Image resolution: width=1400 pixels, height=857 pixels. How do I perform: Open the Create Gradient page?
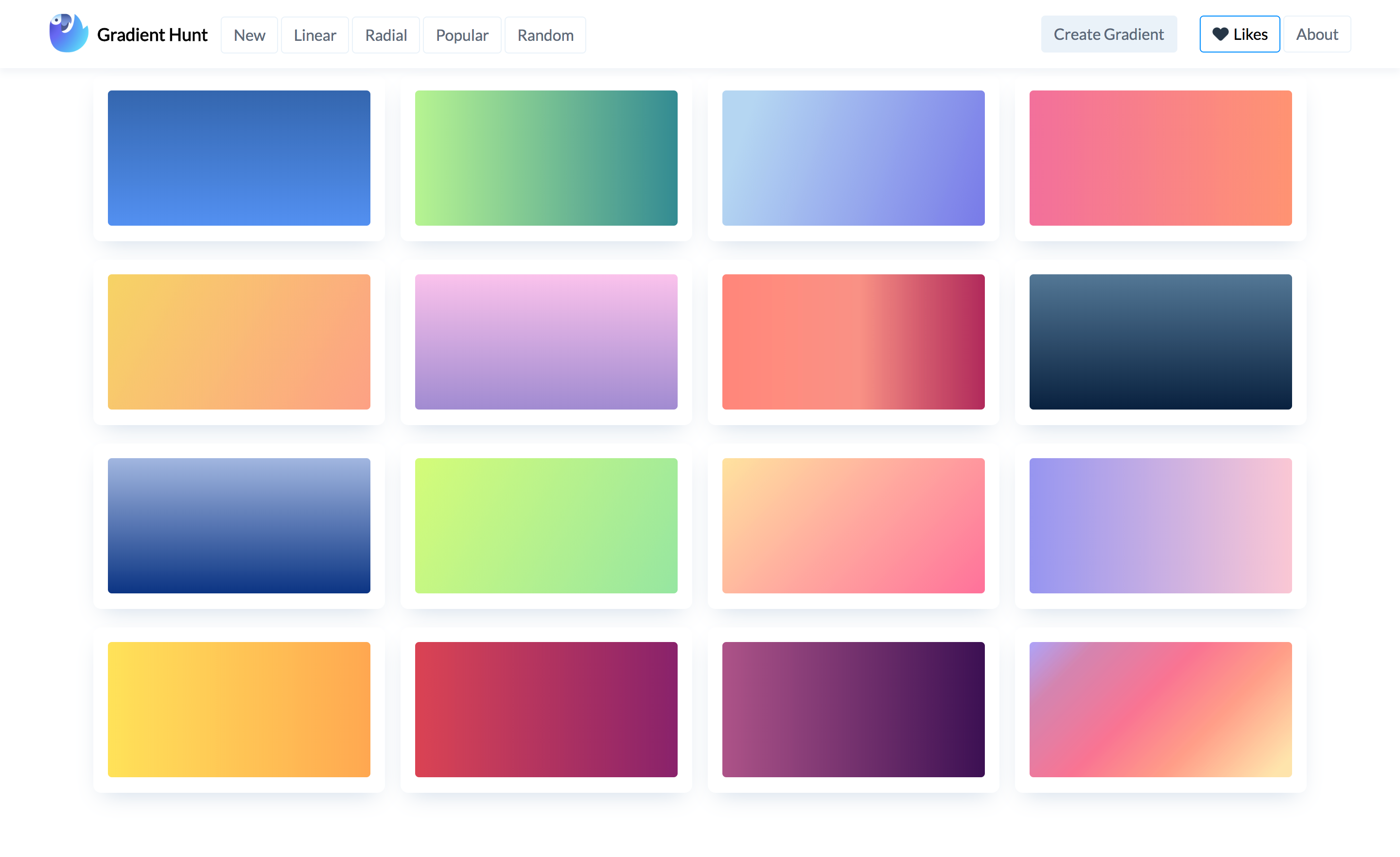tap(1109, 34)
